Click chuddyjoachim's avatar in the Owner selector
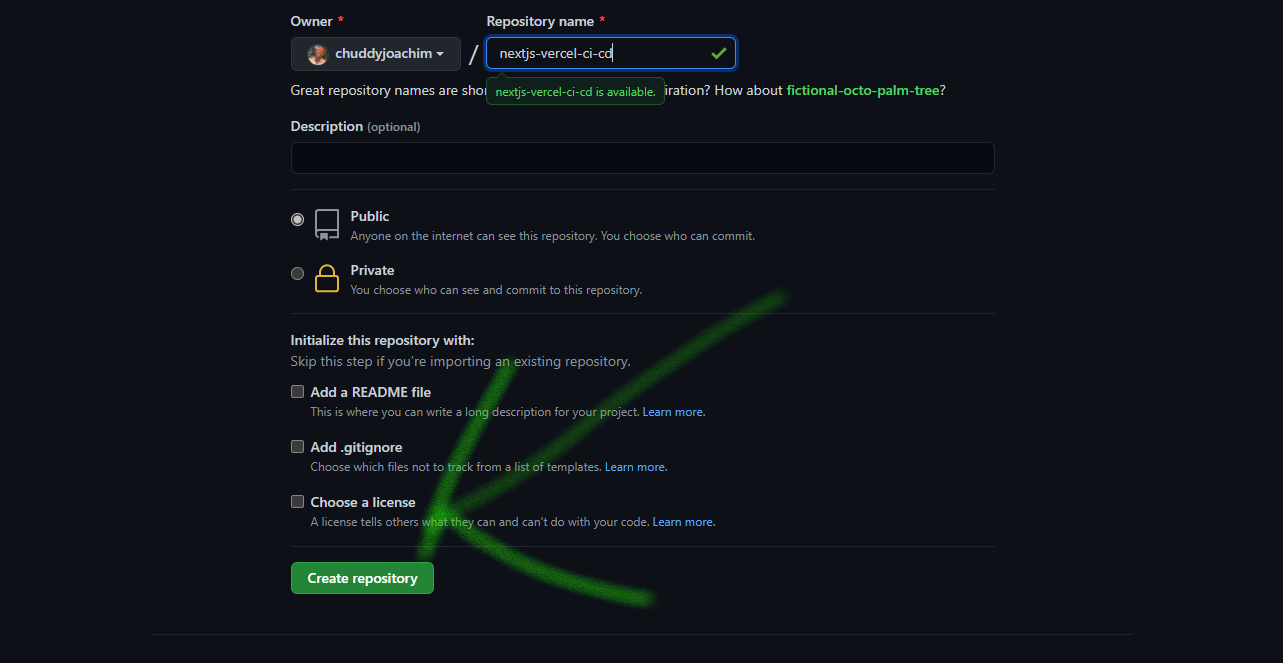This screenshot has height=663, width=1283. pos(317,53)
